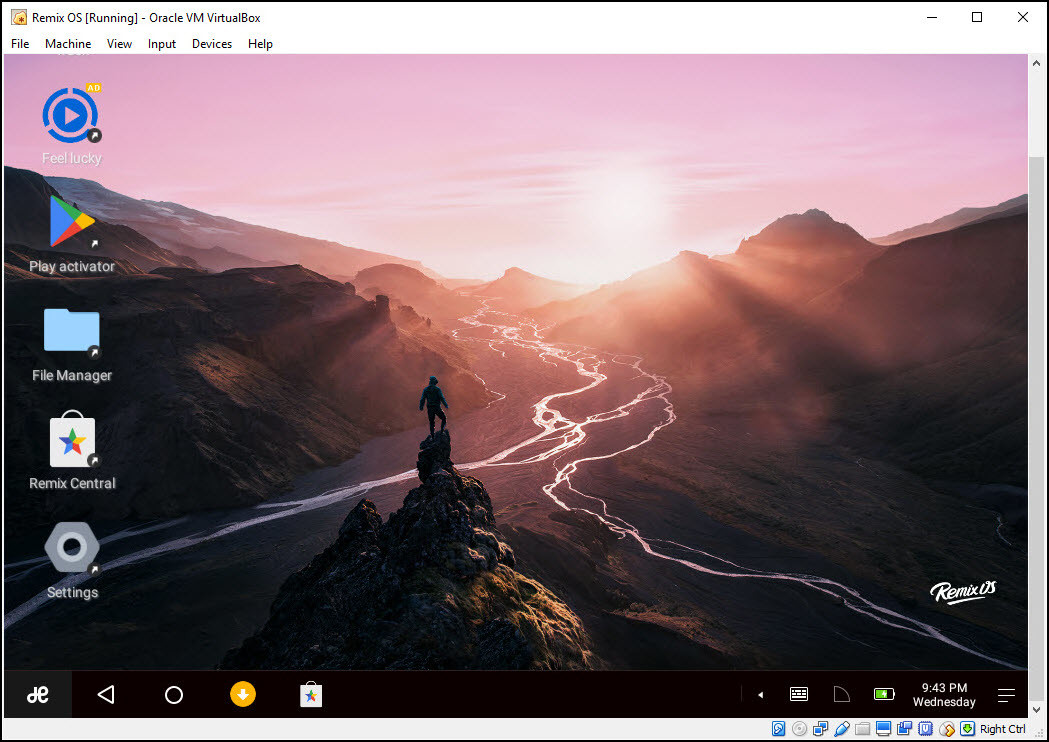Image resolution: width=1049 pixels, height=742 pixels.
Task: Open Settings from the desktop
Action: tap(72, 560)
